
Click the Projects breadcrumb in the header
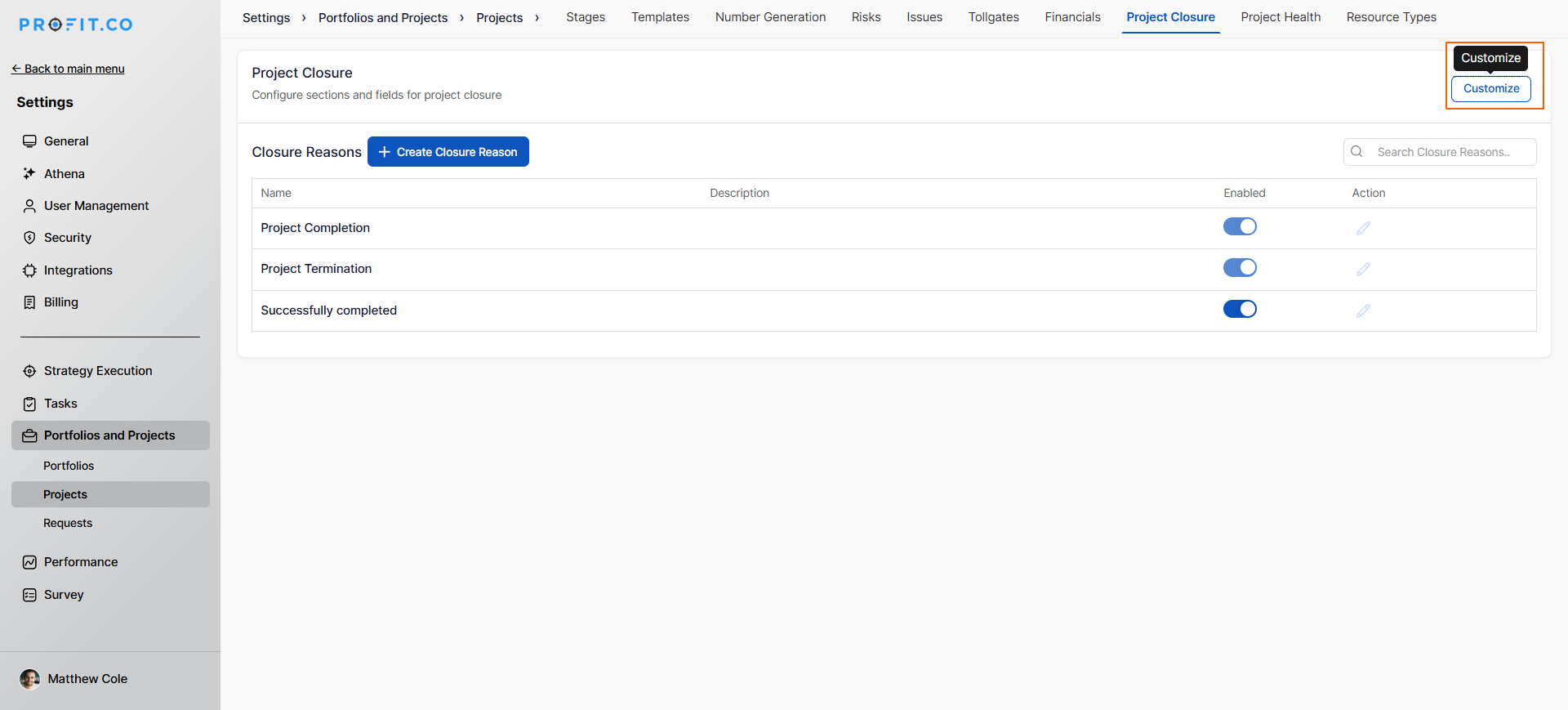tap(499, 18)
